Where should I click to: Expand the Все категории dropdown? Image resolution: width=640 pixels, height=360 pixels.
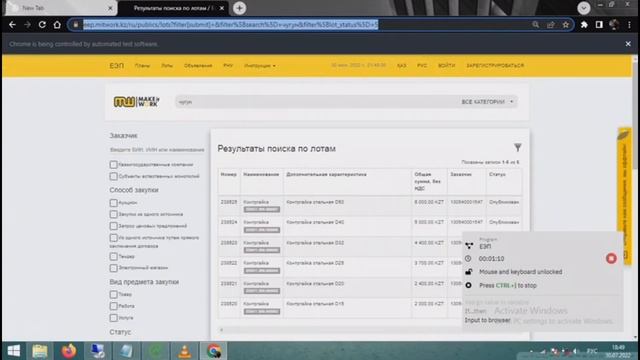coord(487,102)
